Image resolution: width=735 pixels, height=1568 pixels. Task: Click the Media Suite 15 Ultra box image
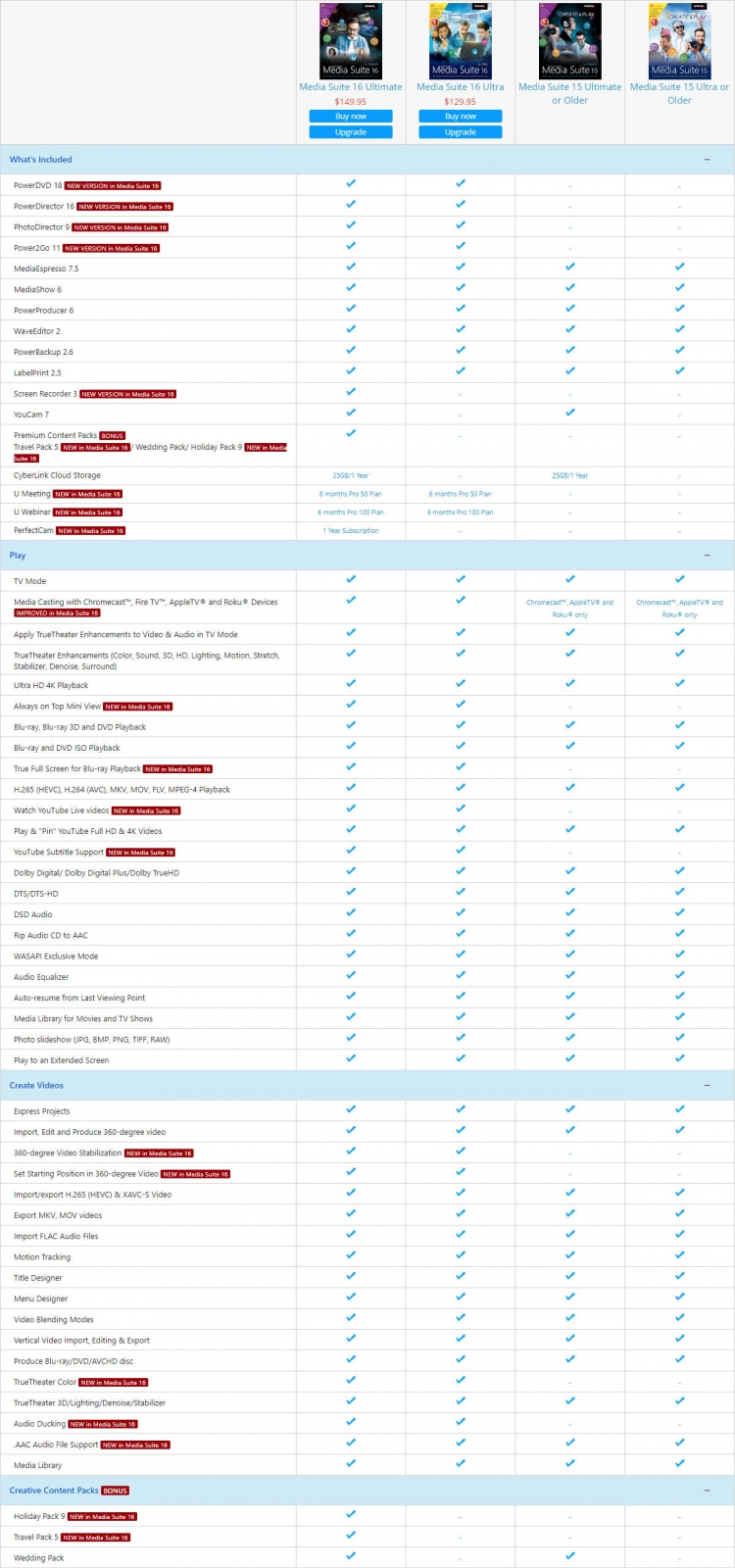(x=680, y=40)
